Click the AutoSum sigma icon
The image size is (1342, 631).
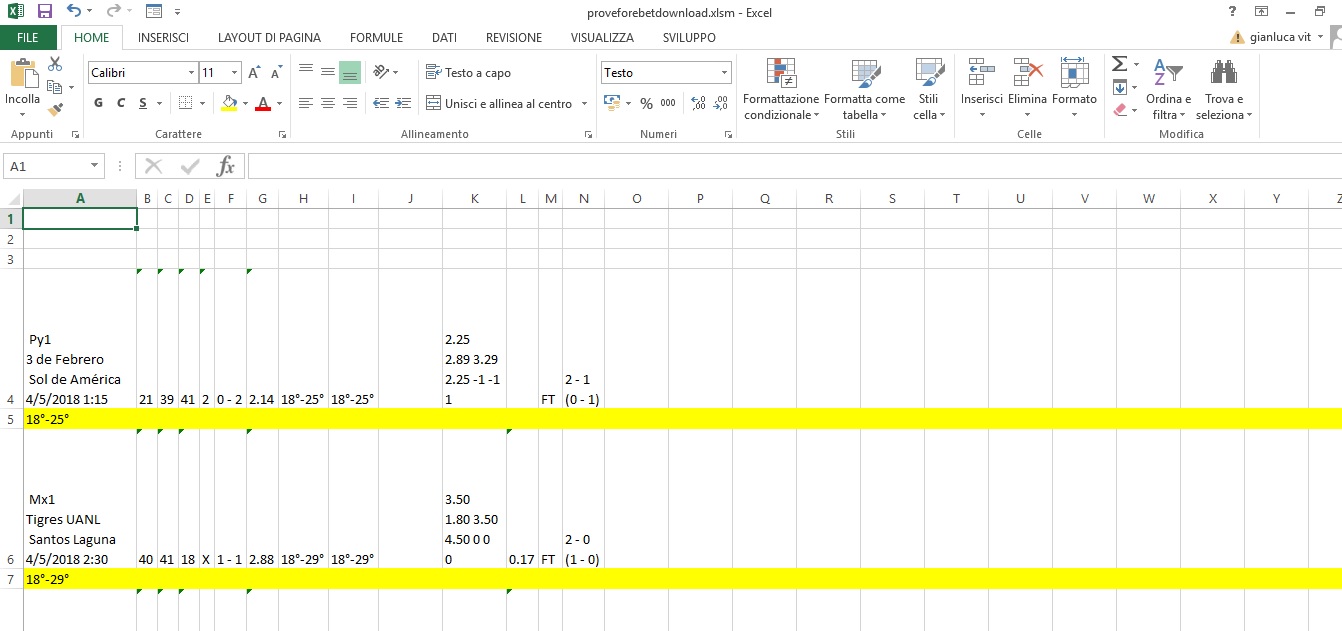tap(1119, 64)
